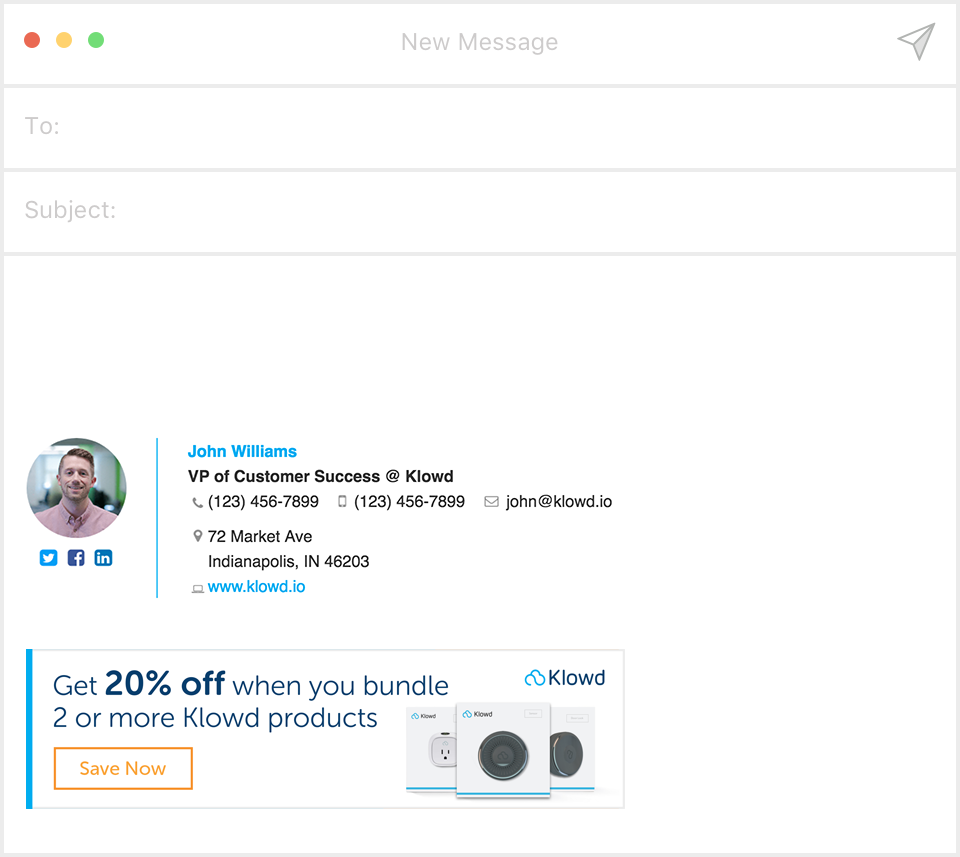Click the office phone handset icon
This screenshot has height=857, width=960.
pos(197,503)
